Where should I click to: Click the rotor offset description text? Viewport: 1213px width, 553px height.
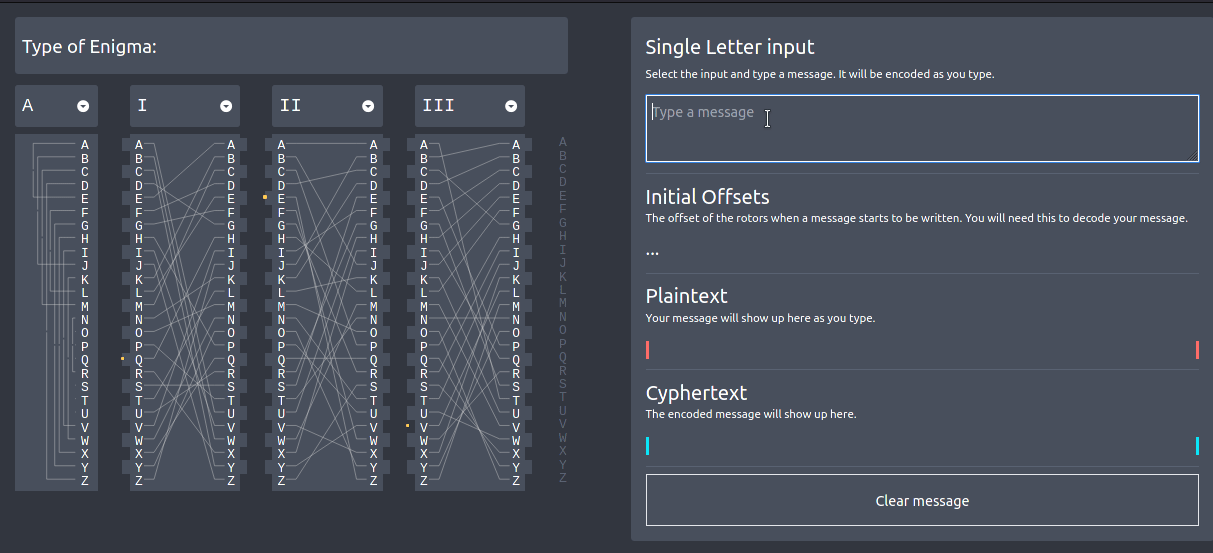point(916,218)
